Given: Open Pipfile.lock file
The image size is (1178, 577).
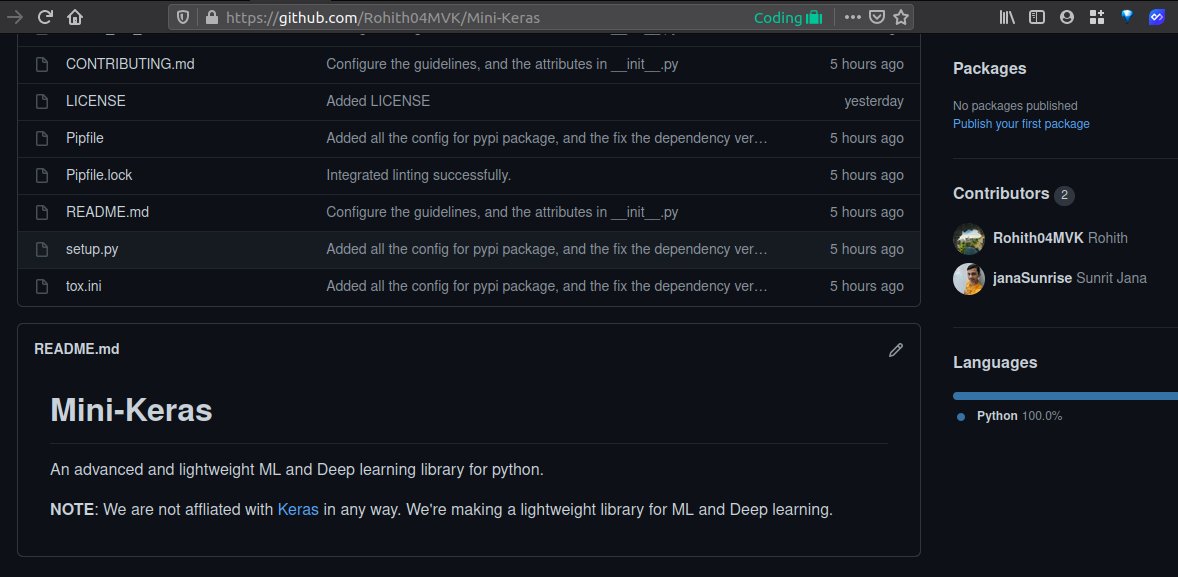Looking at the screenshot, I should pos(99,175).
